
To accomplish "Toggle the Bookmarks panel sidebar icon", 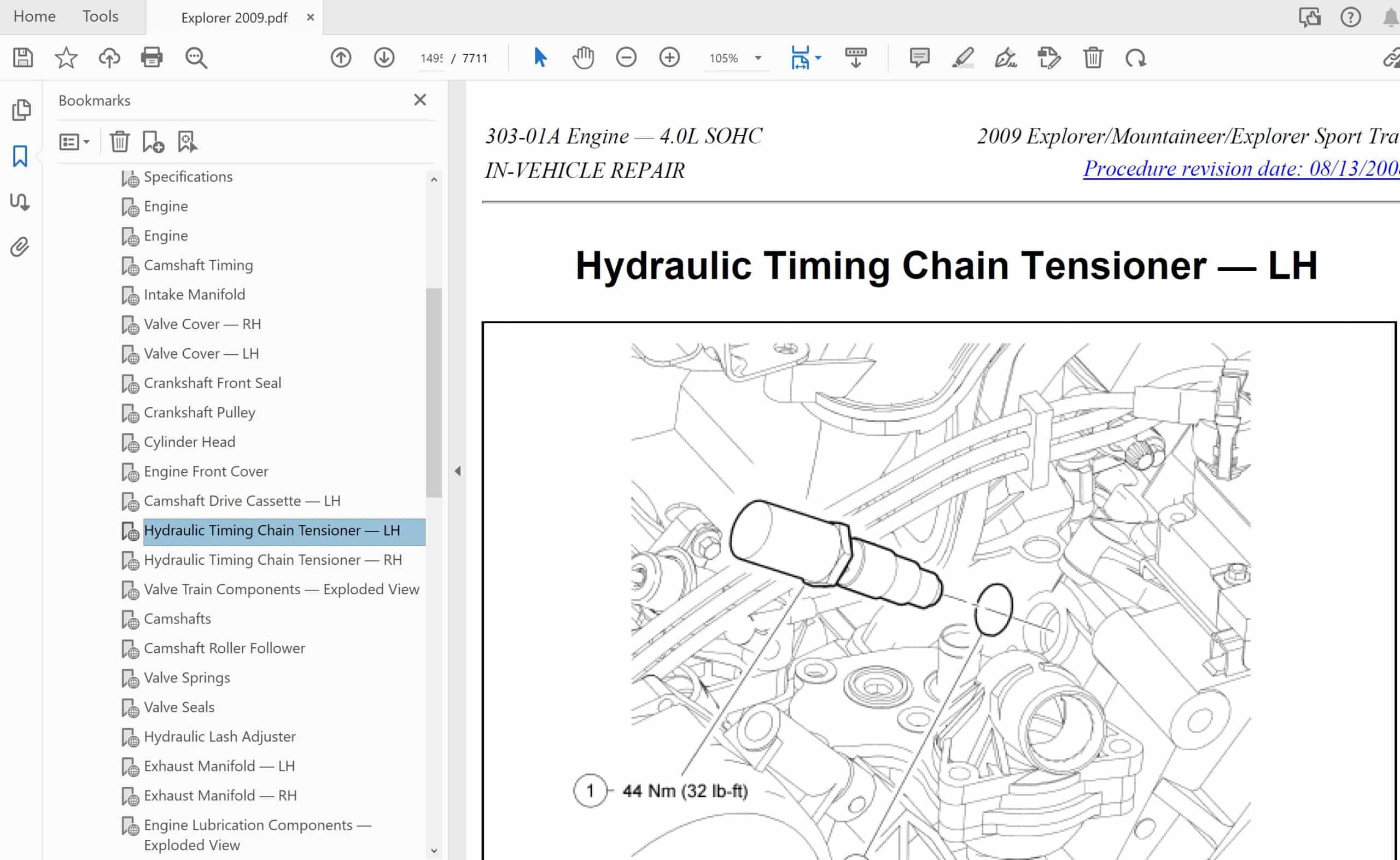I will pyautogui.click(x=20, y=156).
